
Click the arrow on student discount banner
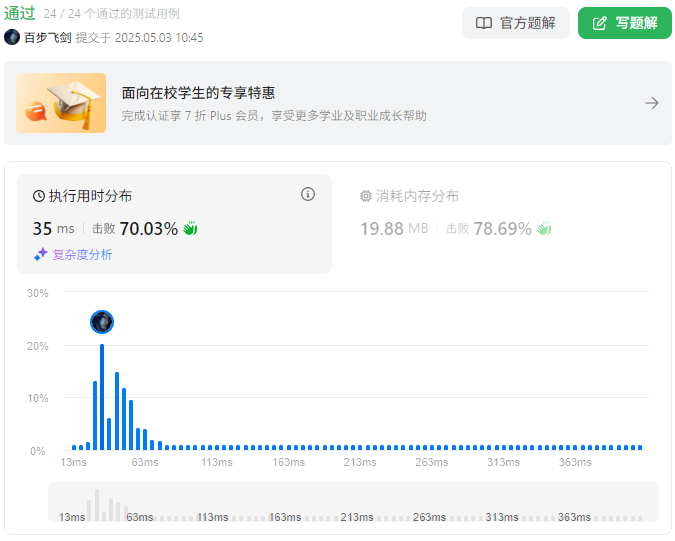[x=652, y=103]
